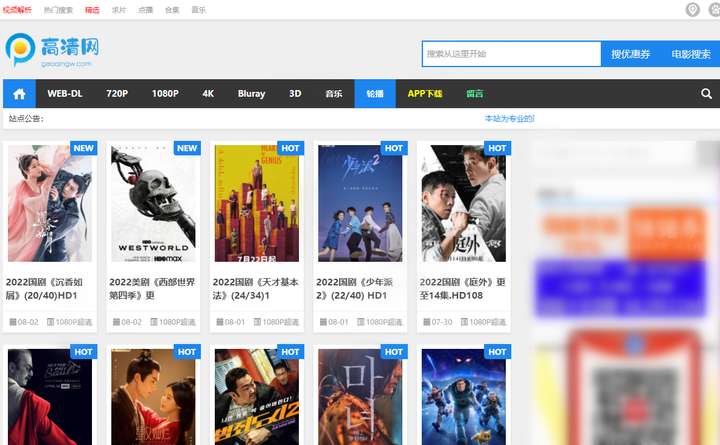Open title 2022美剧《西部世界第四季》

(x=152, y=289)
